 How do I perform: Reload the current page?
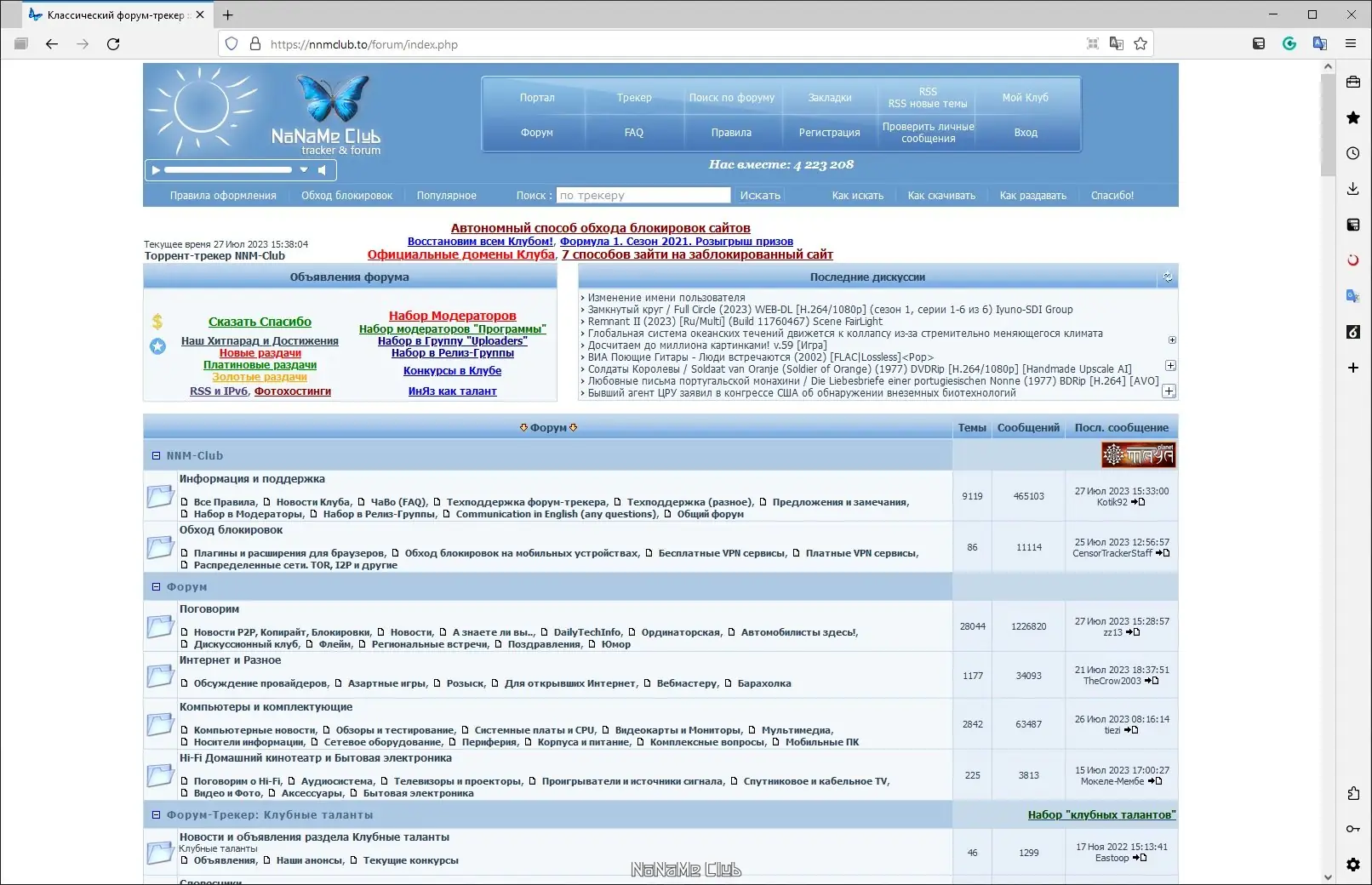pos(113,44)
